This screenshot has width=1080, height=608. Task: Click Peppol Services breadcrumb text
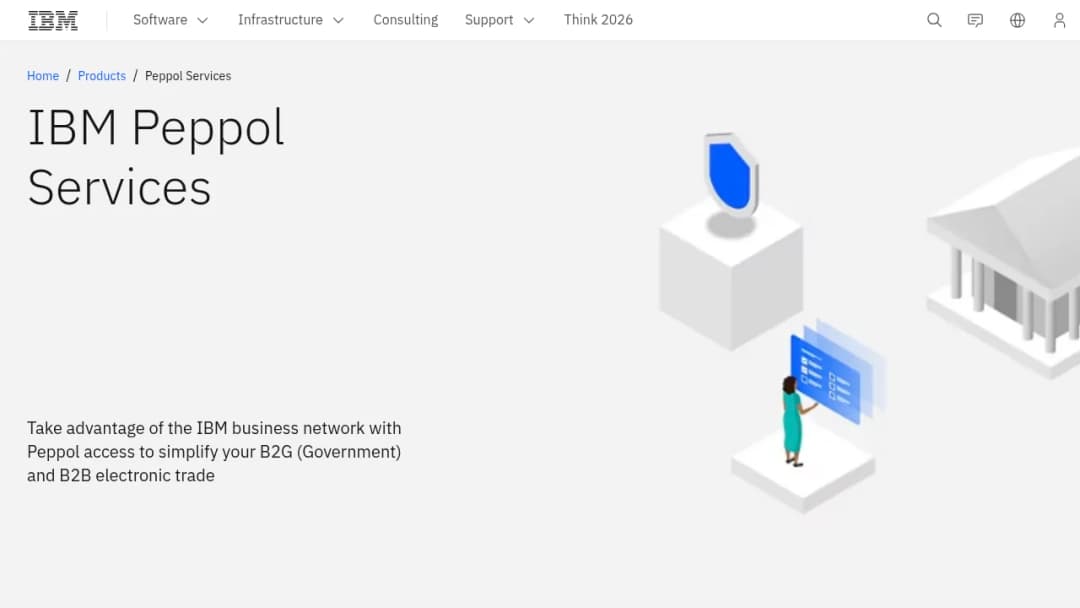click(188, 76)
